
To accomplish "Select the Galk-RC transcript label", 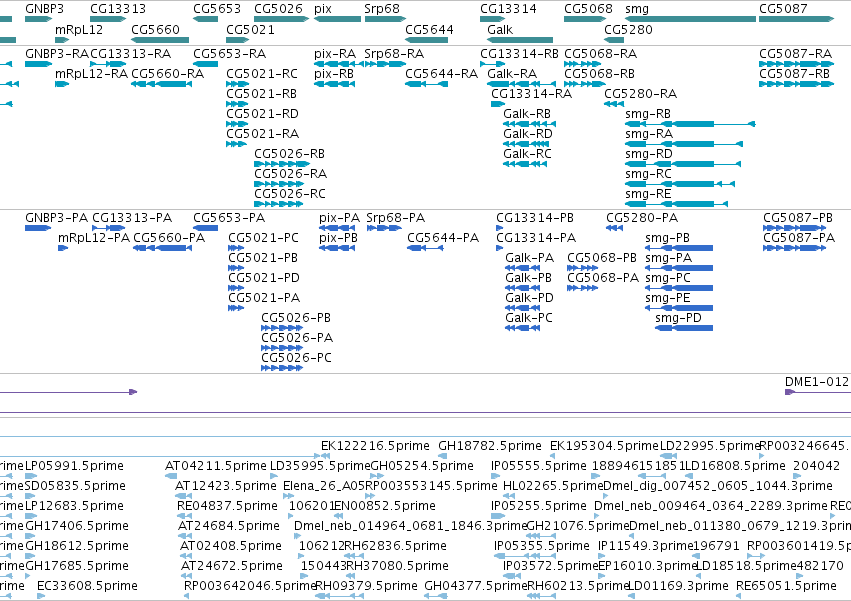I will tap(527, 154).
